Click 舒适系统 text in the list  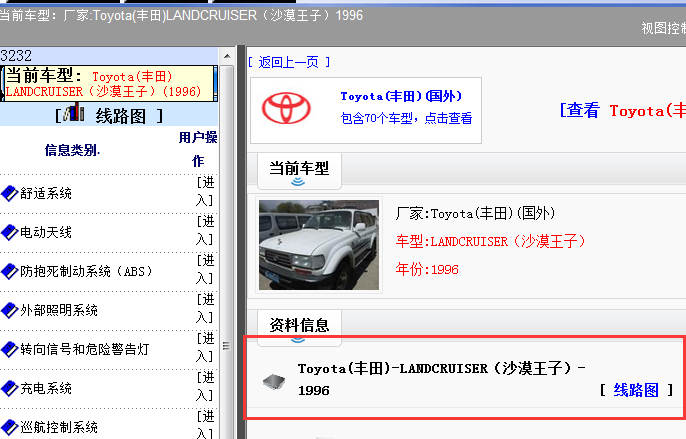[46, 193]
